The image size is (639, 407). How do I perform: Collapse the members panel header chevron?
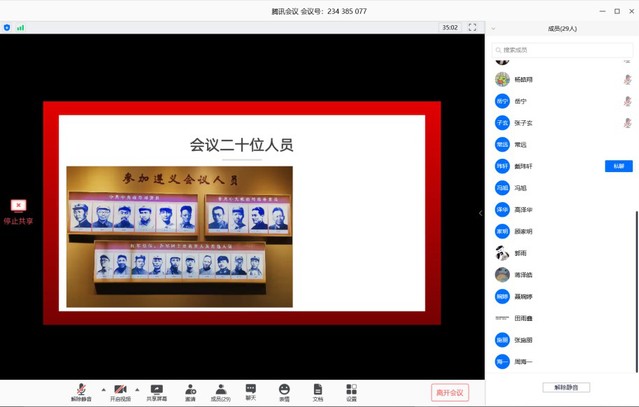(x=493, y=29)
